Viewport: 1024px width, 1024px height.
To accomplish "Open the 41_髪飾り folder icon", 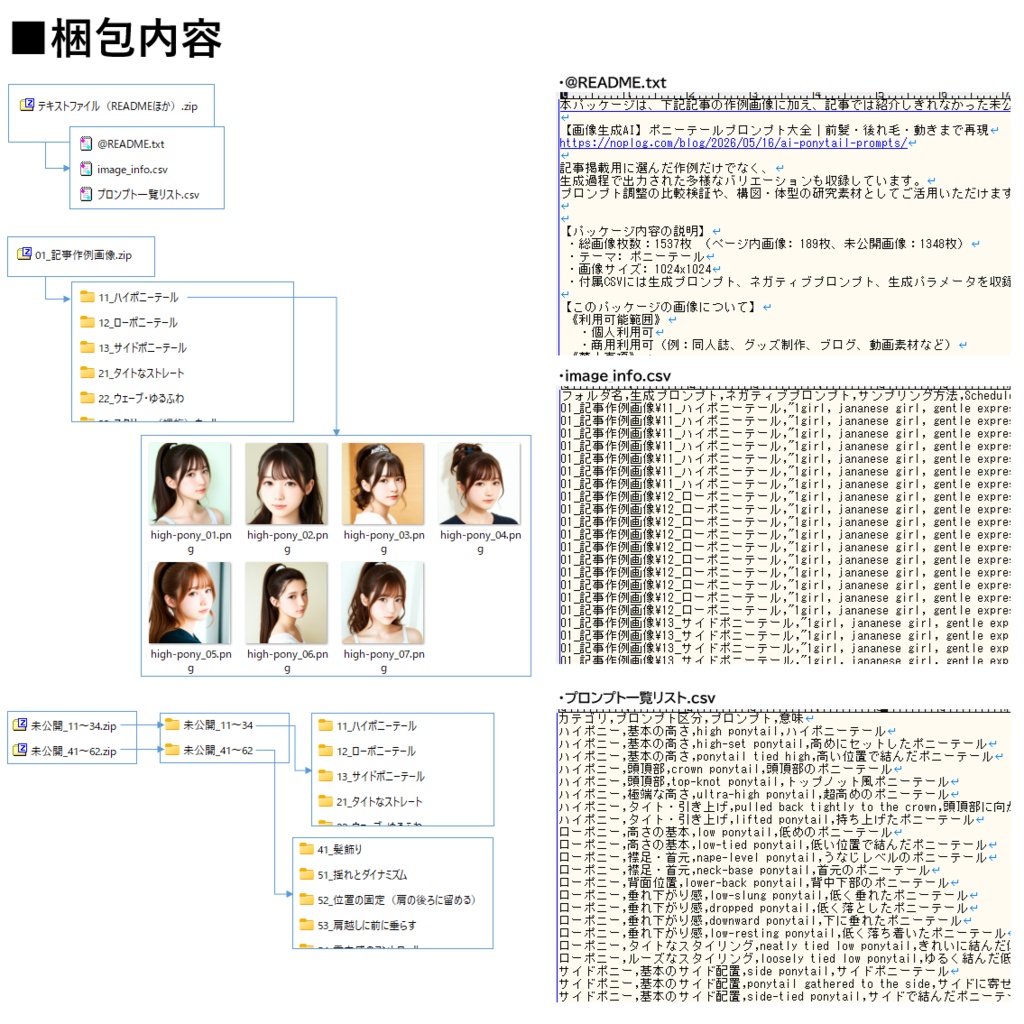I will point(306,848).
